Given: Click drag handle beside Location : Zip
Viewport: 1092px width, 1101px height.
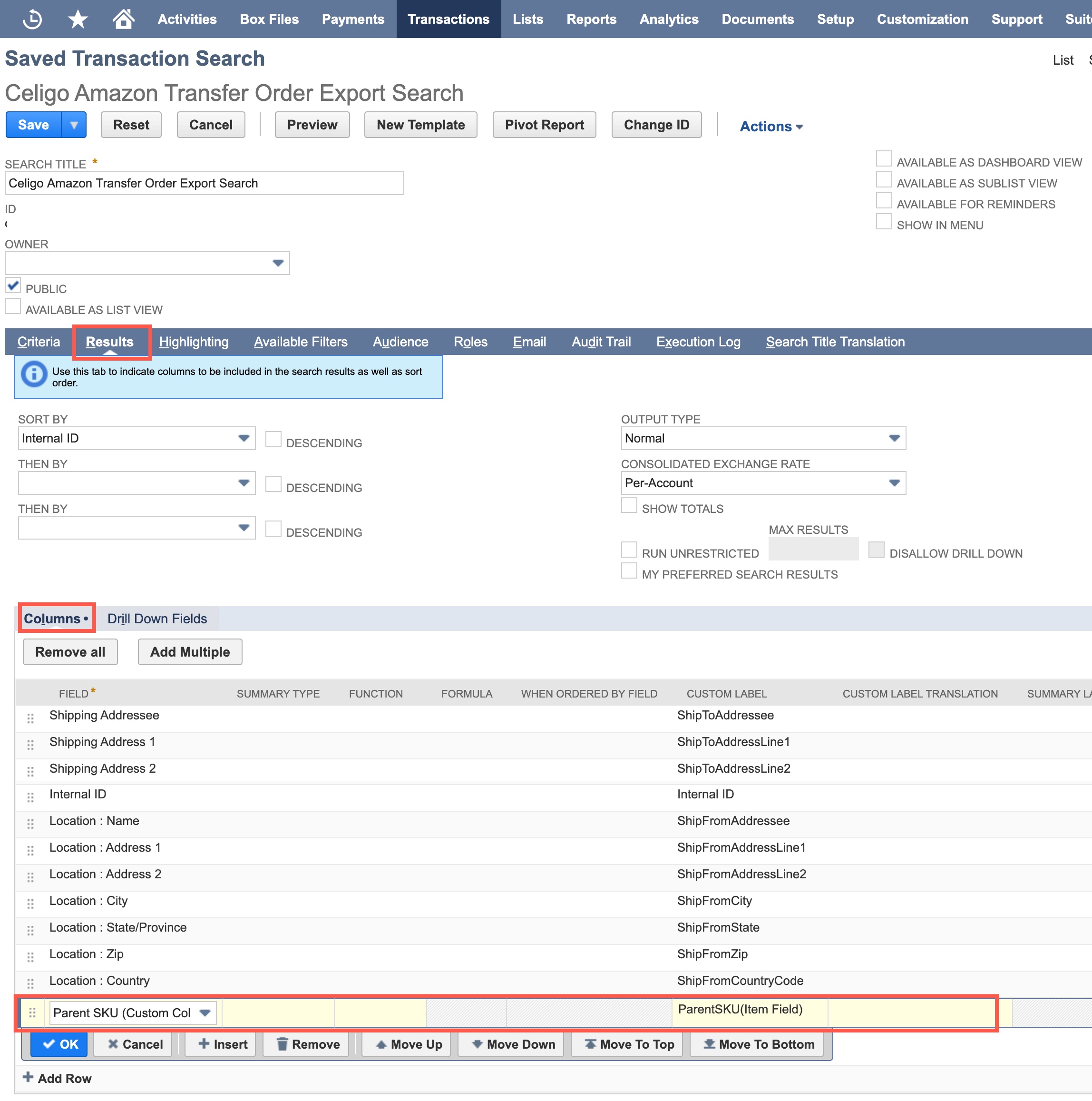Looking at the screenshot, I should click(x=31, y=957).
